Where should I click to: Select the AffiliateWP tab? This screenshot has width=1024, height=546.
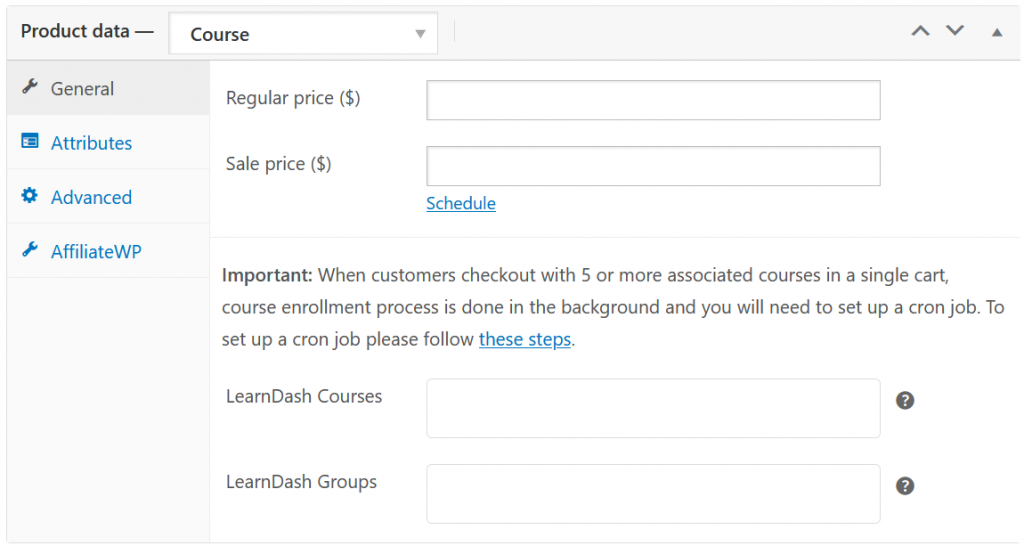(96, 251)
